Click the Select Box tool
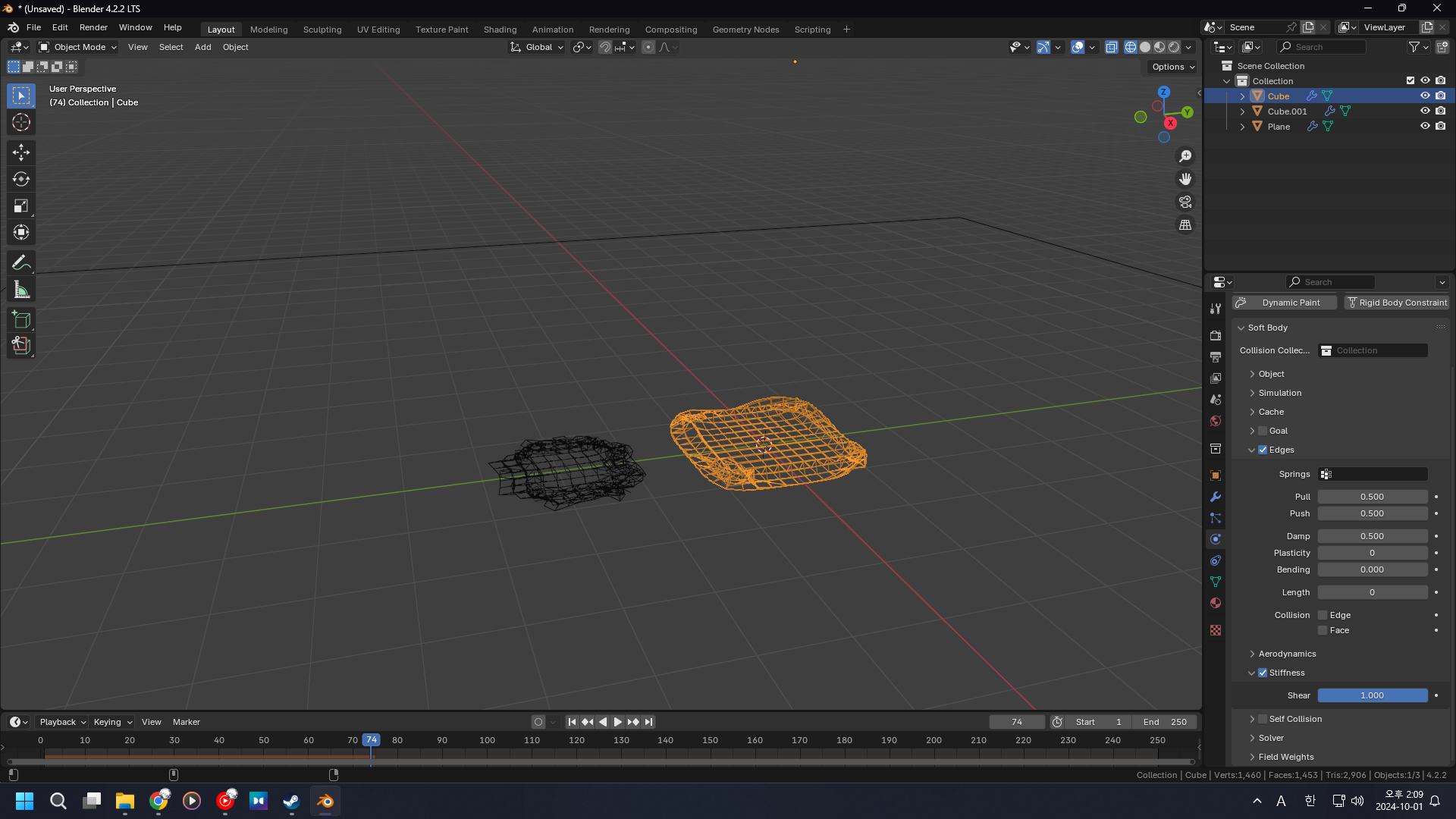1456x819 pixels. click(21, 96)
